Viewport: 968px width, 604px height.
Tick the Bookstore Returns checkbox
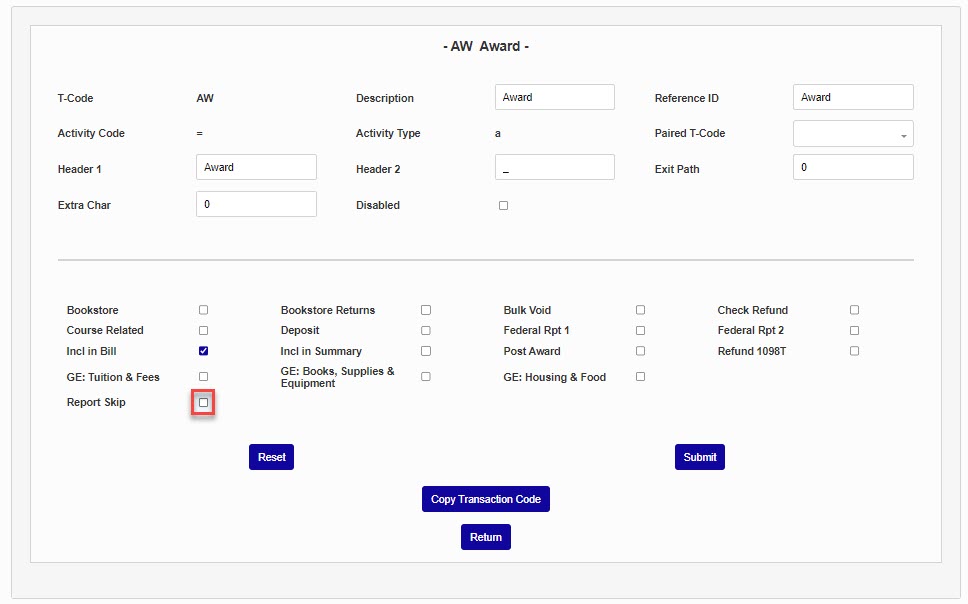[426, 310]
